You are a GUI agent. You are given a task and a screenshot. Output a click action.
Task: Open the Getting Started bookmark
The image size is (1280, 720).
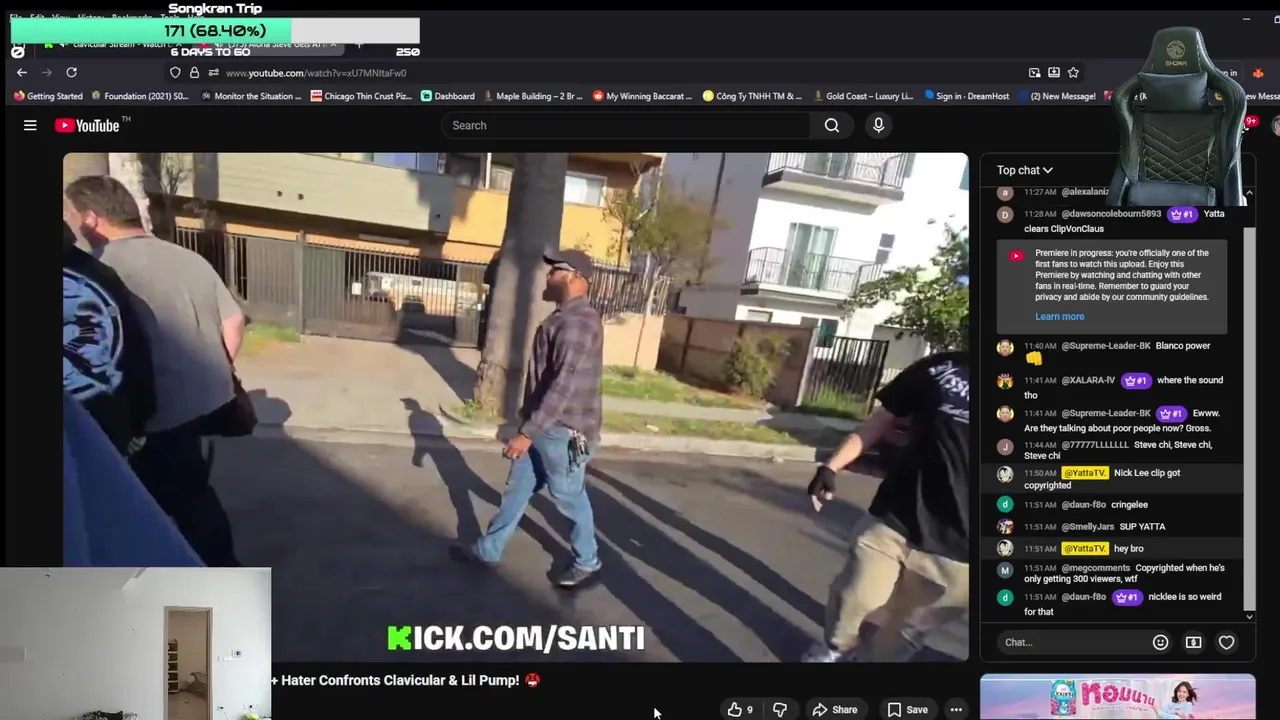pyautogui.click(x=48, y=96)
